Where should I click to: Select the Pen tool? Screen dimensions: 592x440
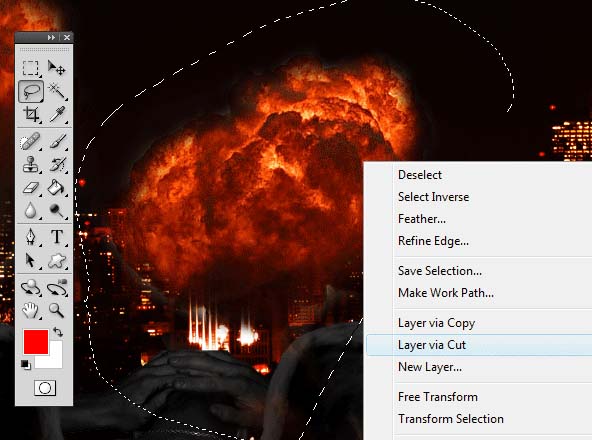coord(31,237)
